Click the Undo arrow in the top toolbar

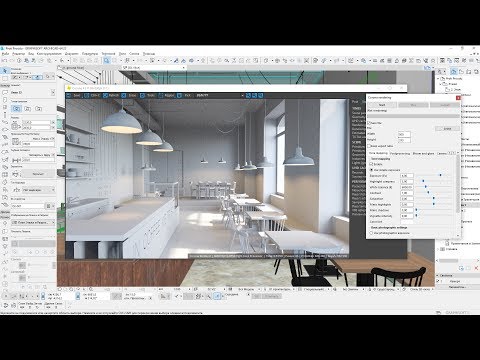click(x=5, y=61)
